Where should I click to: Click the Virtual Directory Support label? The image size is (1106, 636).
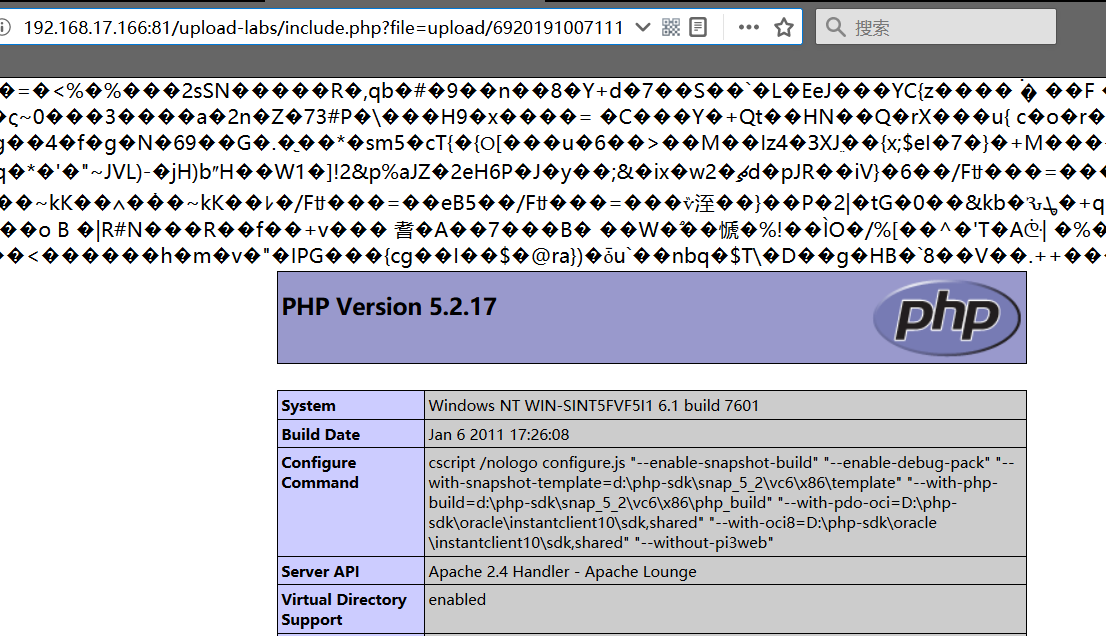tap(343, 609)
